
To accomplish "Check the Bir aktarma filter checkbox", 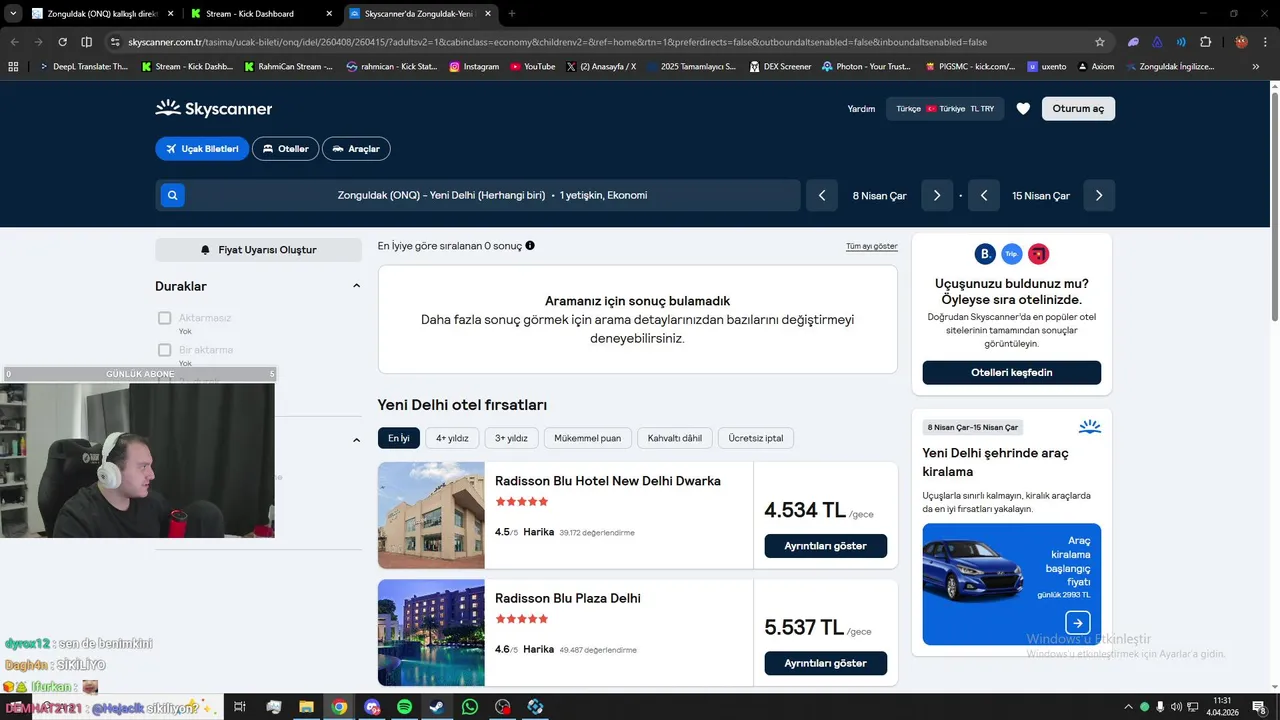I will [165, 350].
